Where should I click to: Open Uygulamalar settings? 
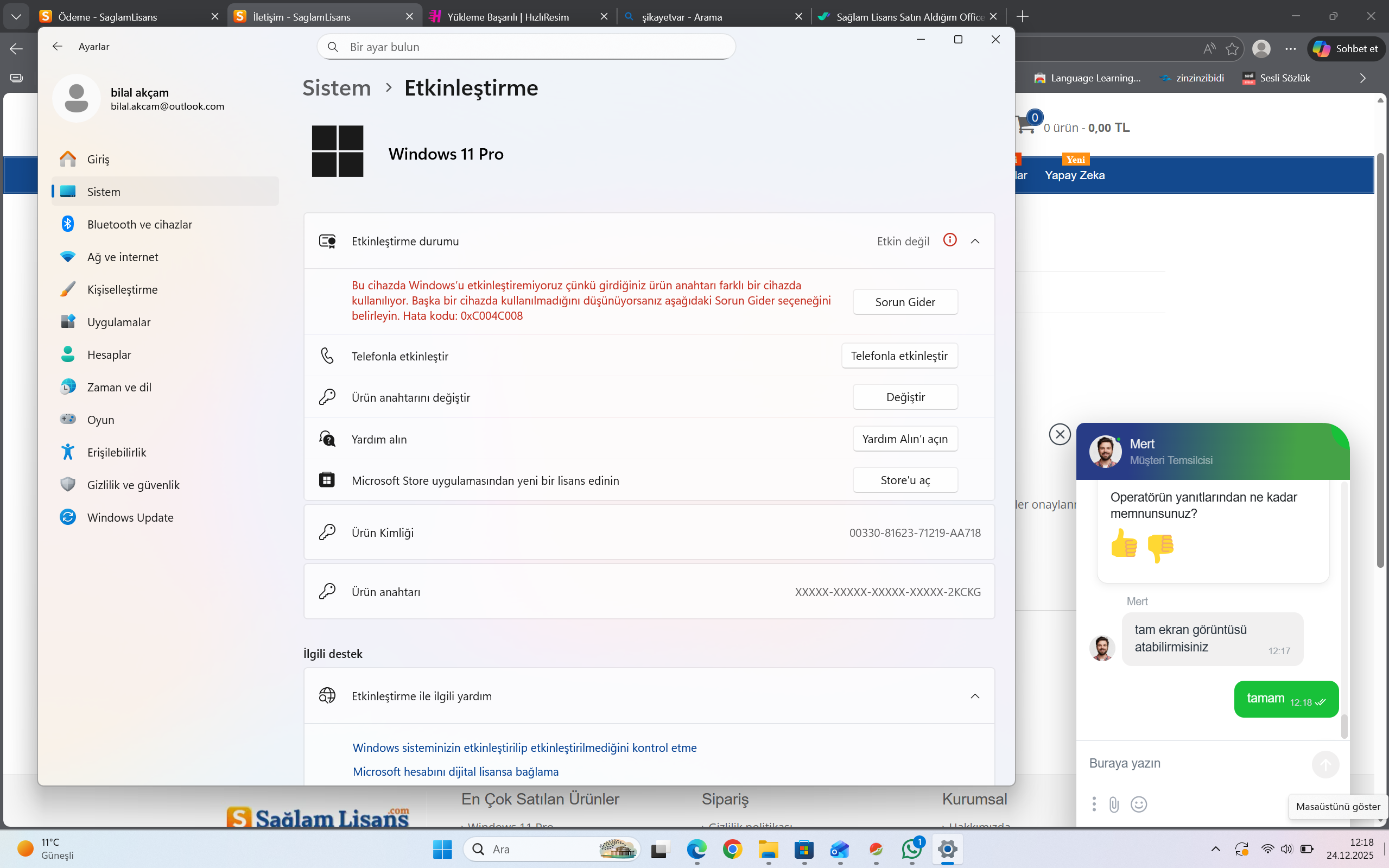[x=166, y=322]
